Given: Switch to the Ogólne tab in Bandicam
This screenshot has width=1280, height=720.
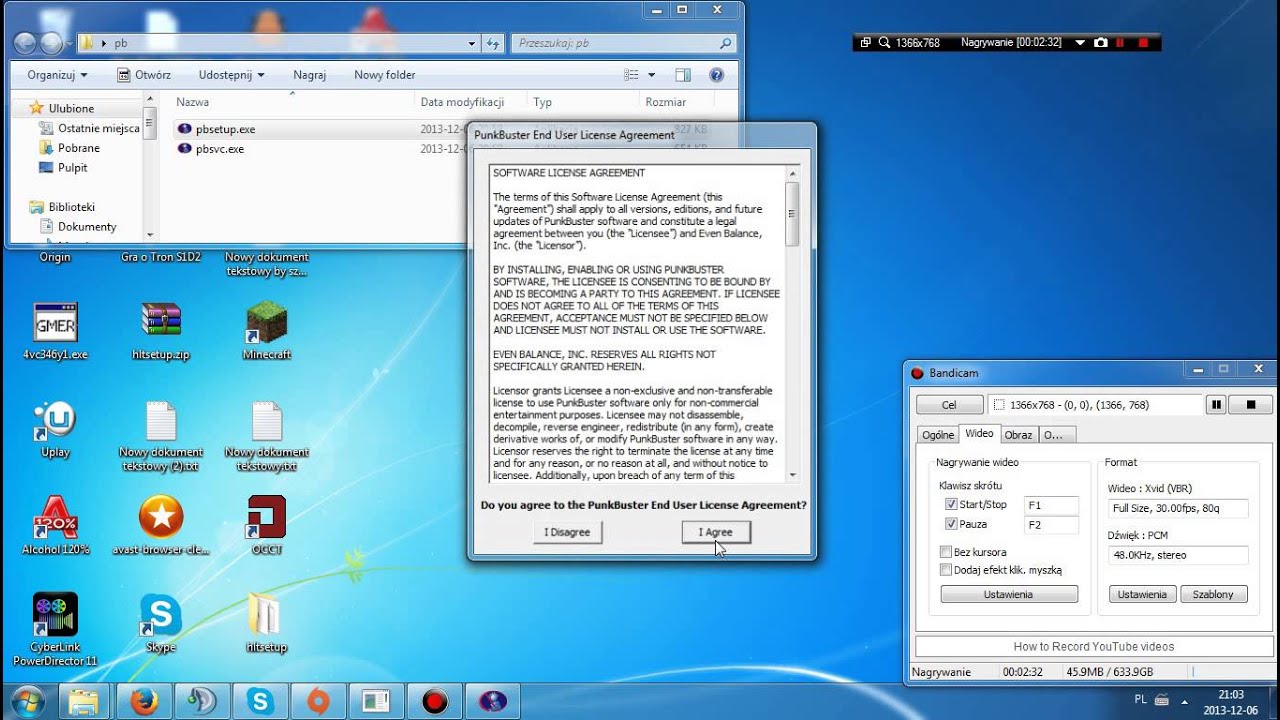Looking at the screenshot, I should click(x=938, y=435).
